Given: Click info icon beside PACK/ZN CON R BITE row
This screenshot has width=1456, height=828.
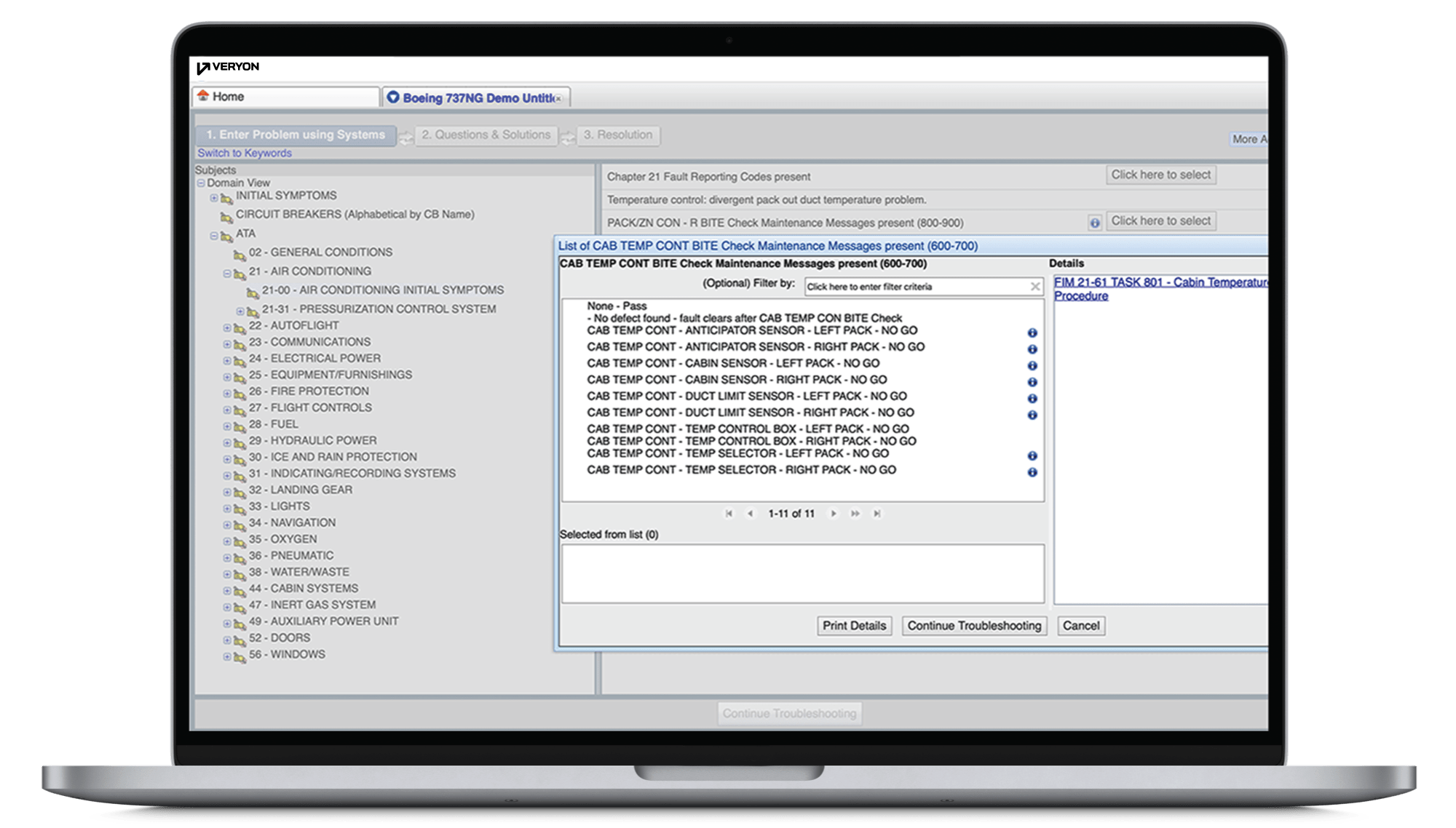Looking at the screenshot, I should [x=1094, y=223].
